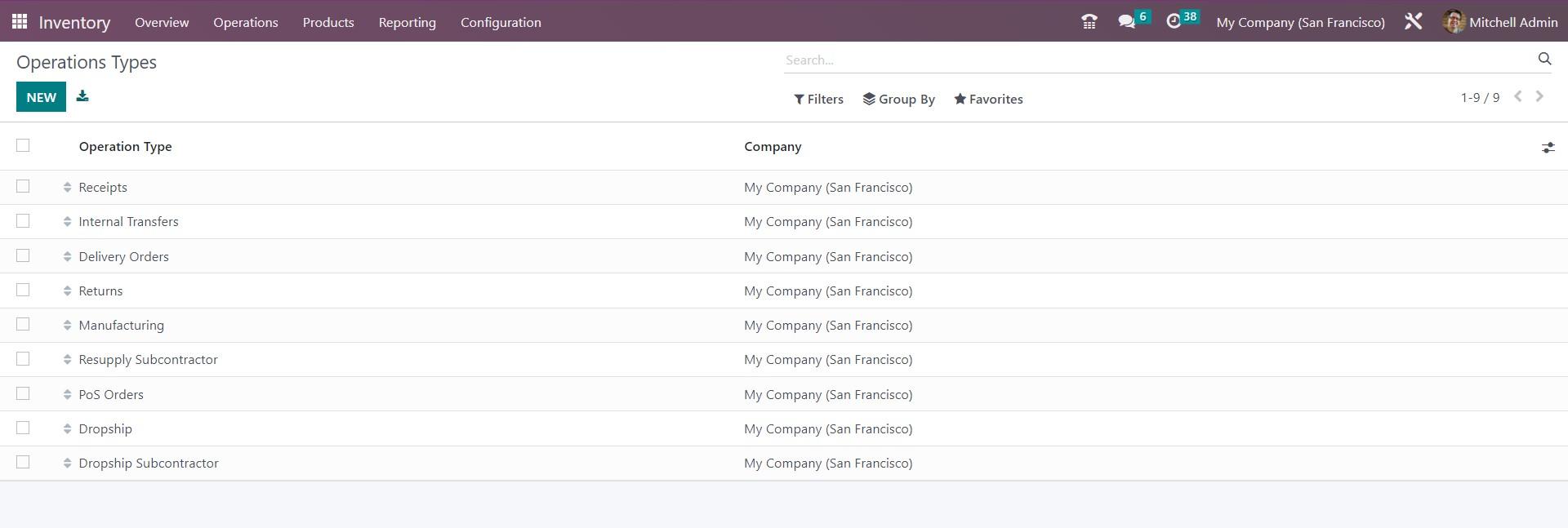This screenshot has height=528, width=1568.
Task: Open the debug tools wrench icon
Action: (x=1413, y=22)
